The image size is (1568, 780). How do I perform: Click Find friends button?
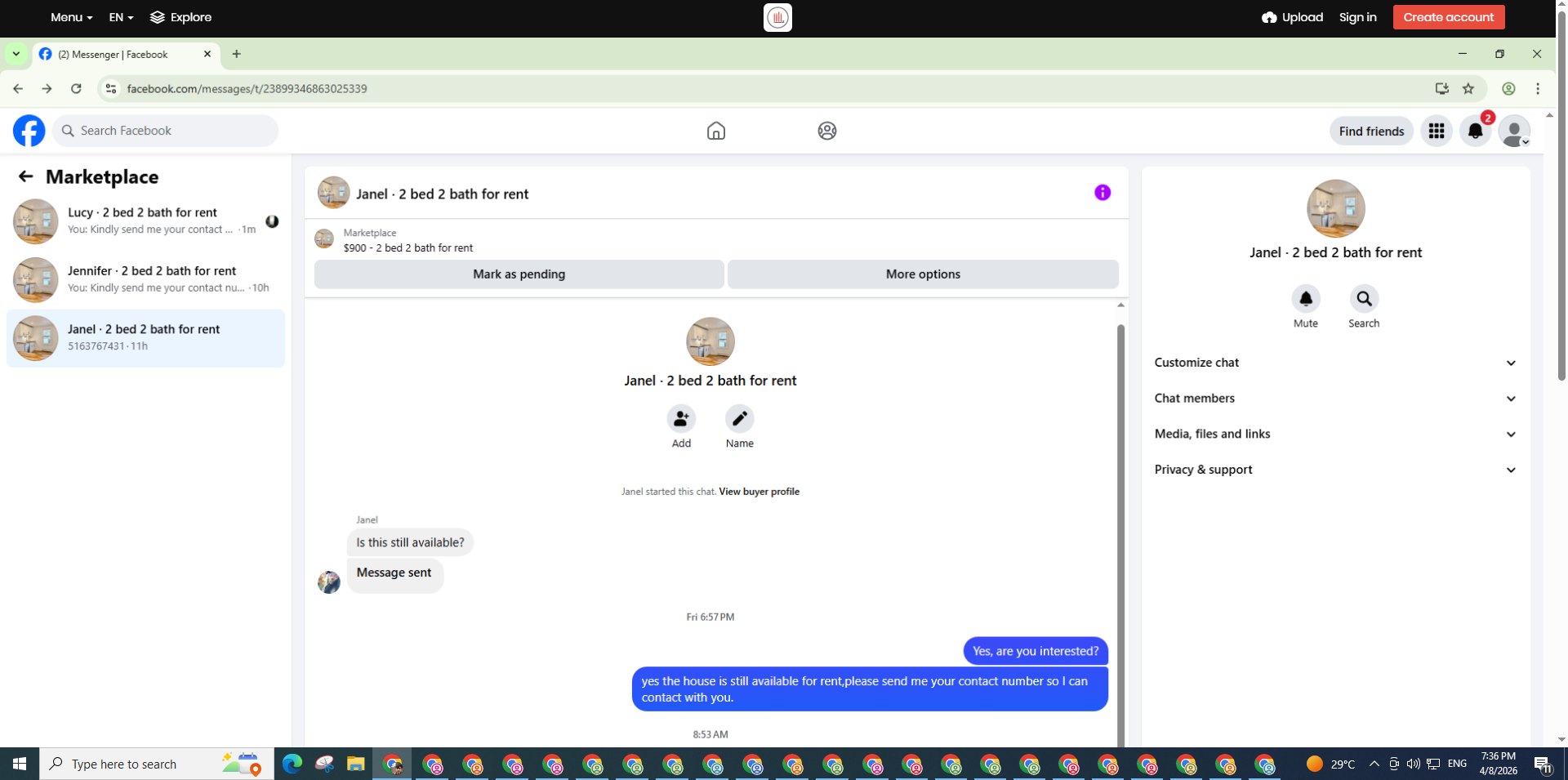[1371, 131]
